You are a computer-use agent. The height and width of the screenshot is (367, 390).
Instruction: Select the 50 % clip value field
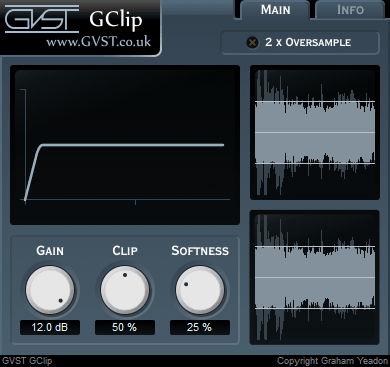point(125,327)
